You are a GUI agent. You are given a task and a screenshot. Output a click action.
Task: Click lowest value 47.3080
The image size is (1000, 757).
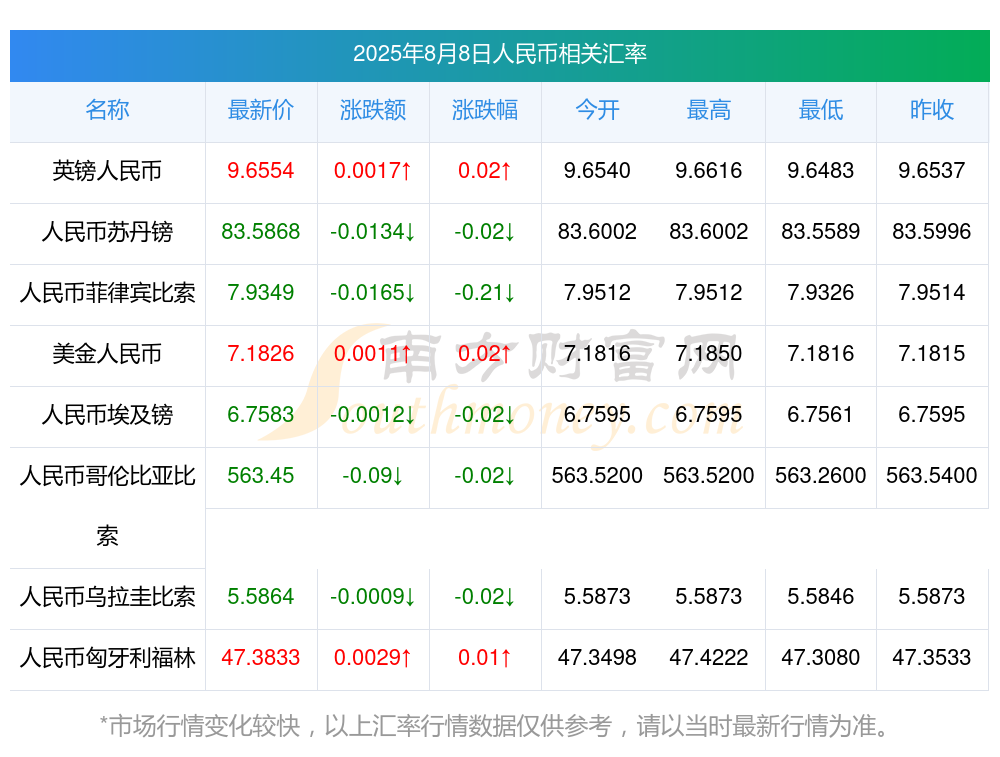pyautogui.click(x=821, y=658)
